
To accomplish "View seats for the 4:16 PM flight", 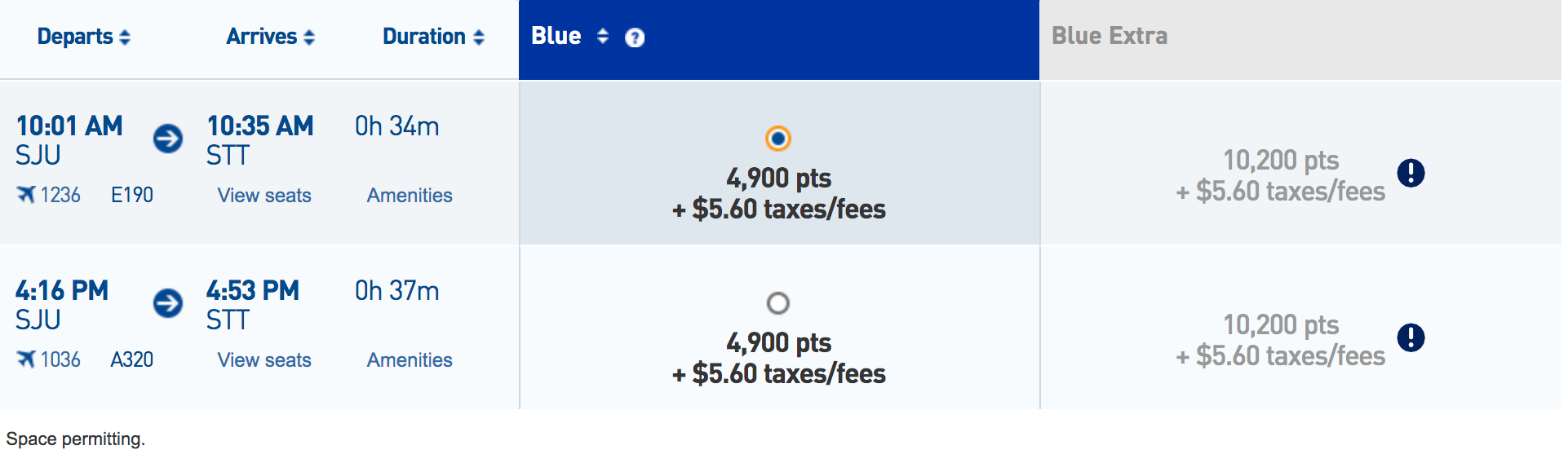I will click(264, 360).
